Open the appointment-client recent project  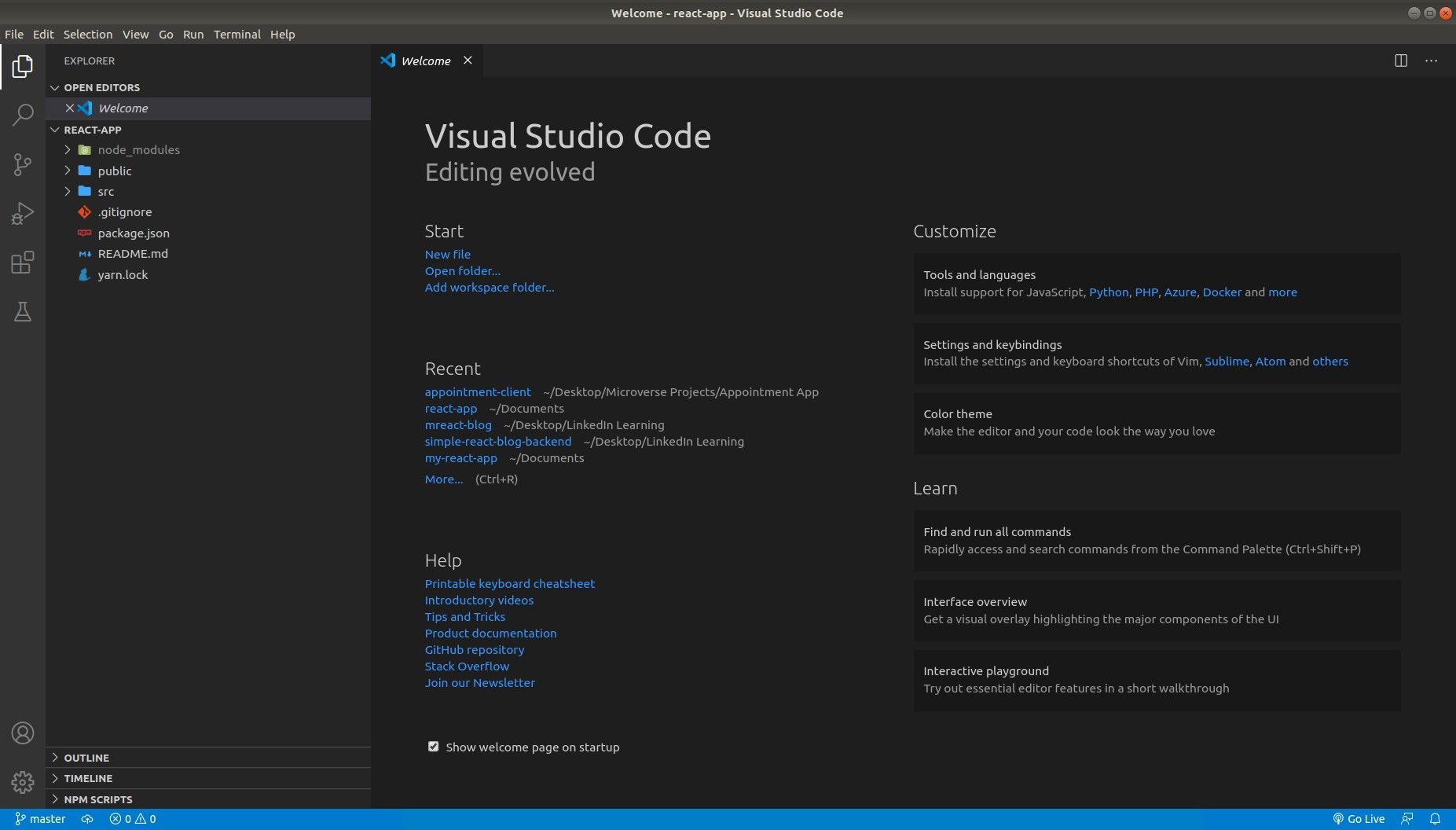tap(478, 392)
